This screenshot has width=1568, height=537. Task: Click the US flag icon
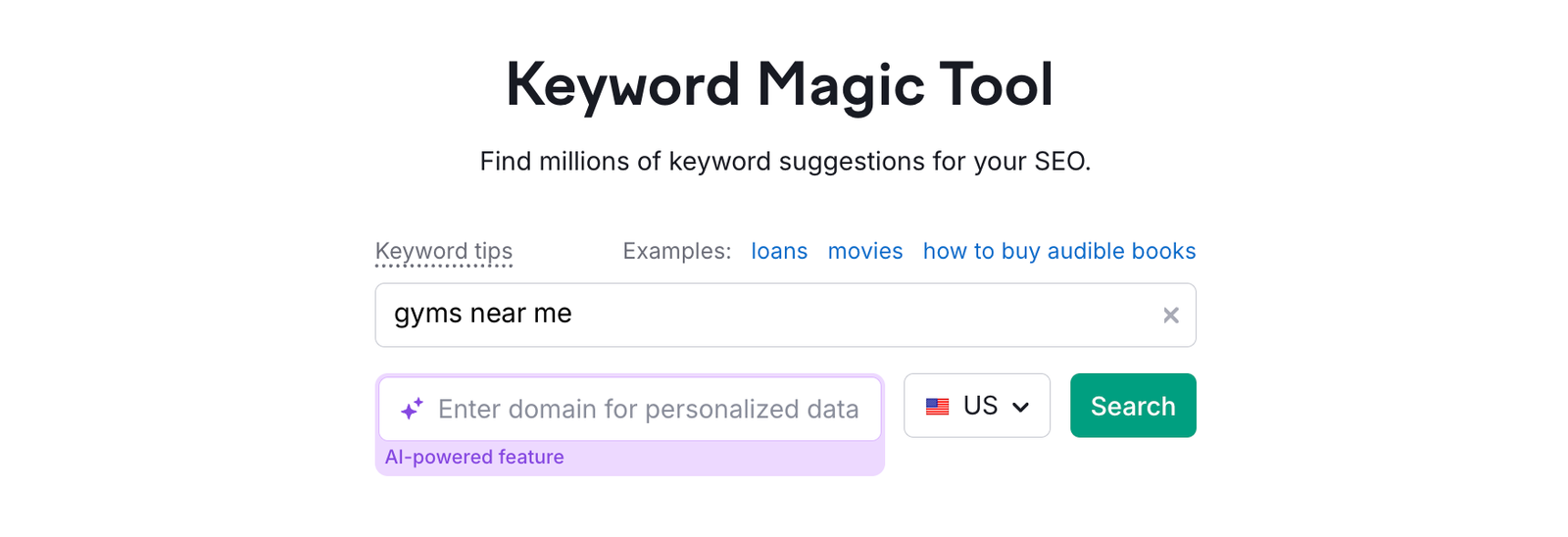937,407
